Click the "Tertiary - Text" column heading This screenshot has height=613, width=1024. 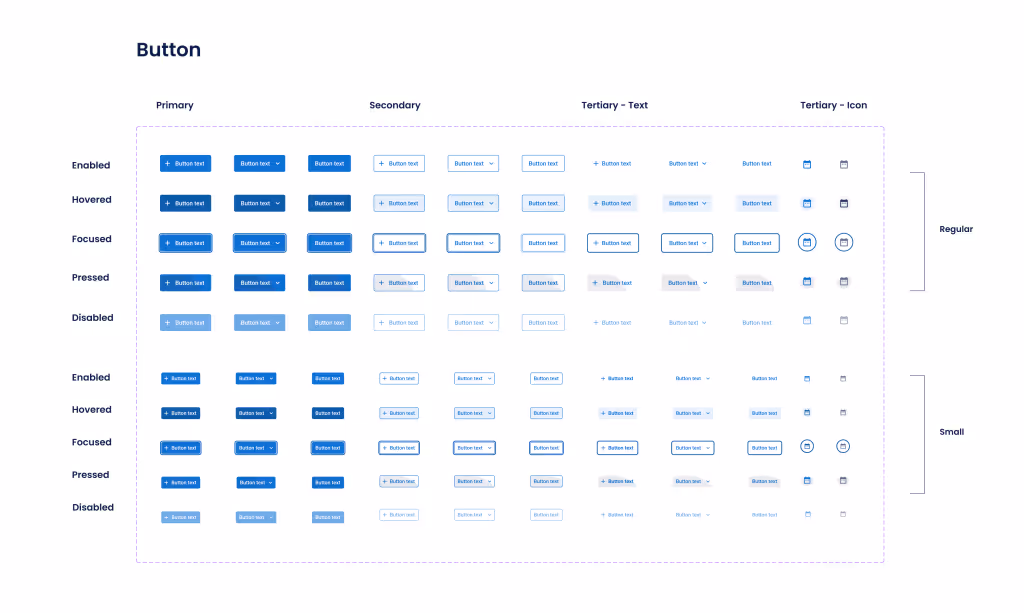tap(615, 105)
